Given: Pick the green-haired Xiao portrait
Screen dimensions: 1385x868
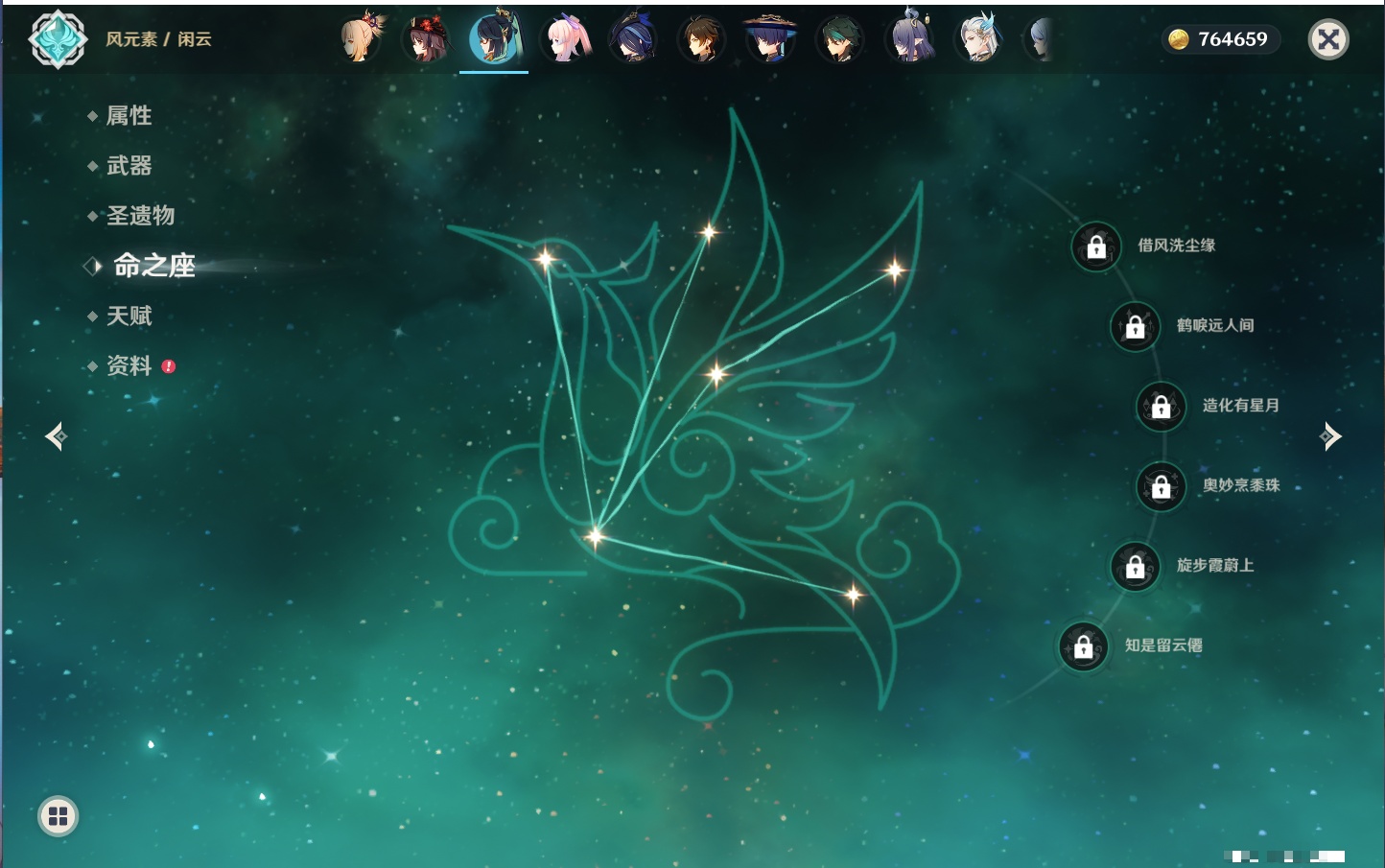Looking at the screenshot, I should pyautogui.click(x=839, y=39).
